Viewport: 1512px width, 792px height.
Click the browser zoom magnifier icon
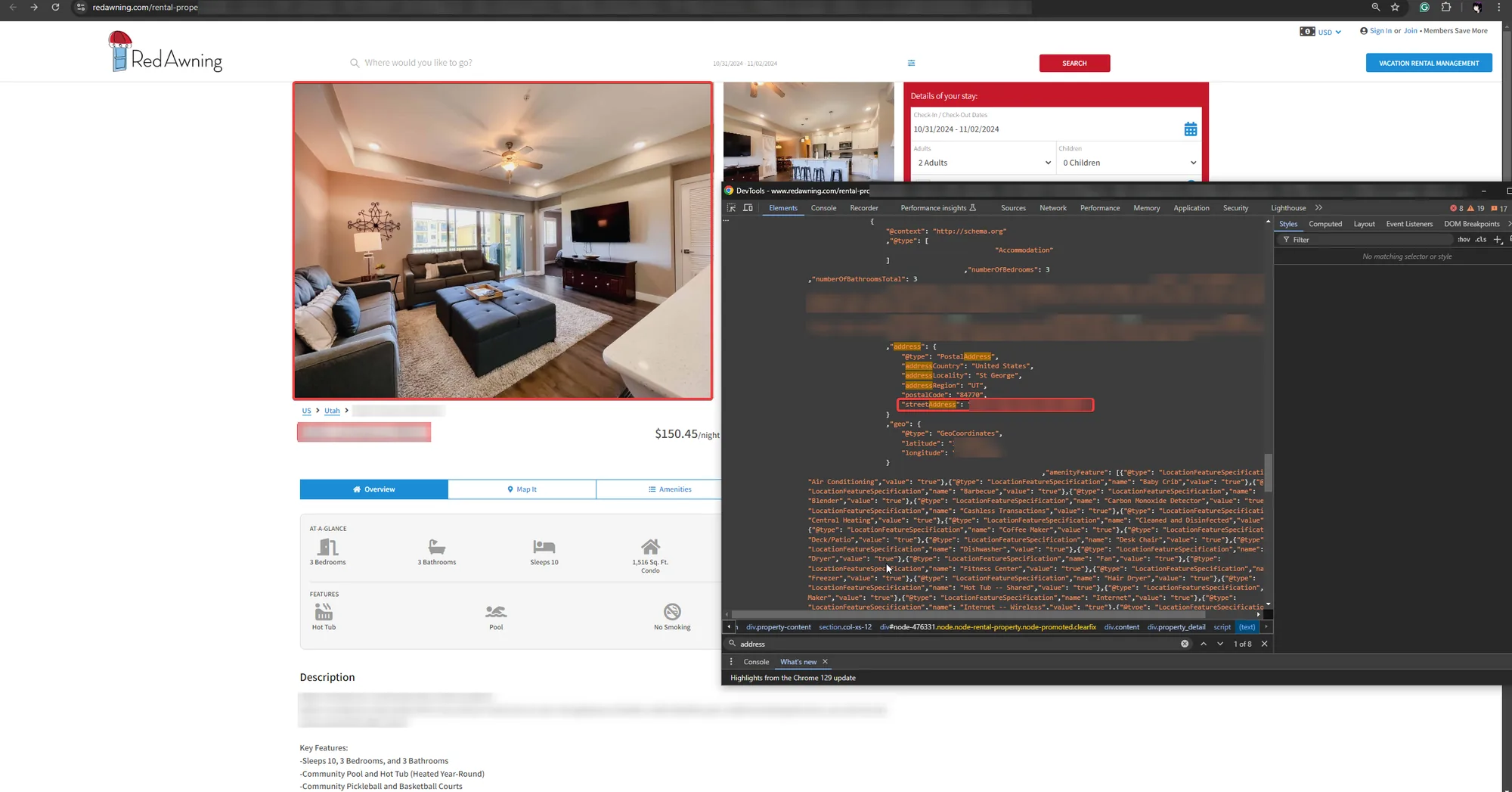click(x=1375, y=7)
